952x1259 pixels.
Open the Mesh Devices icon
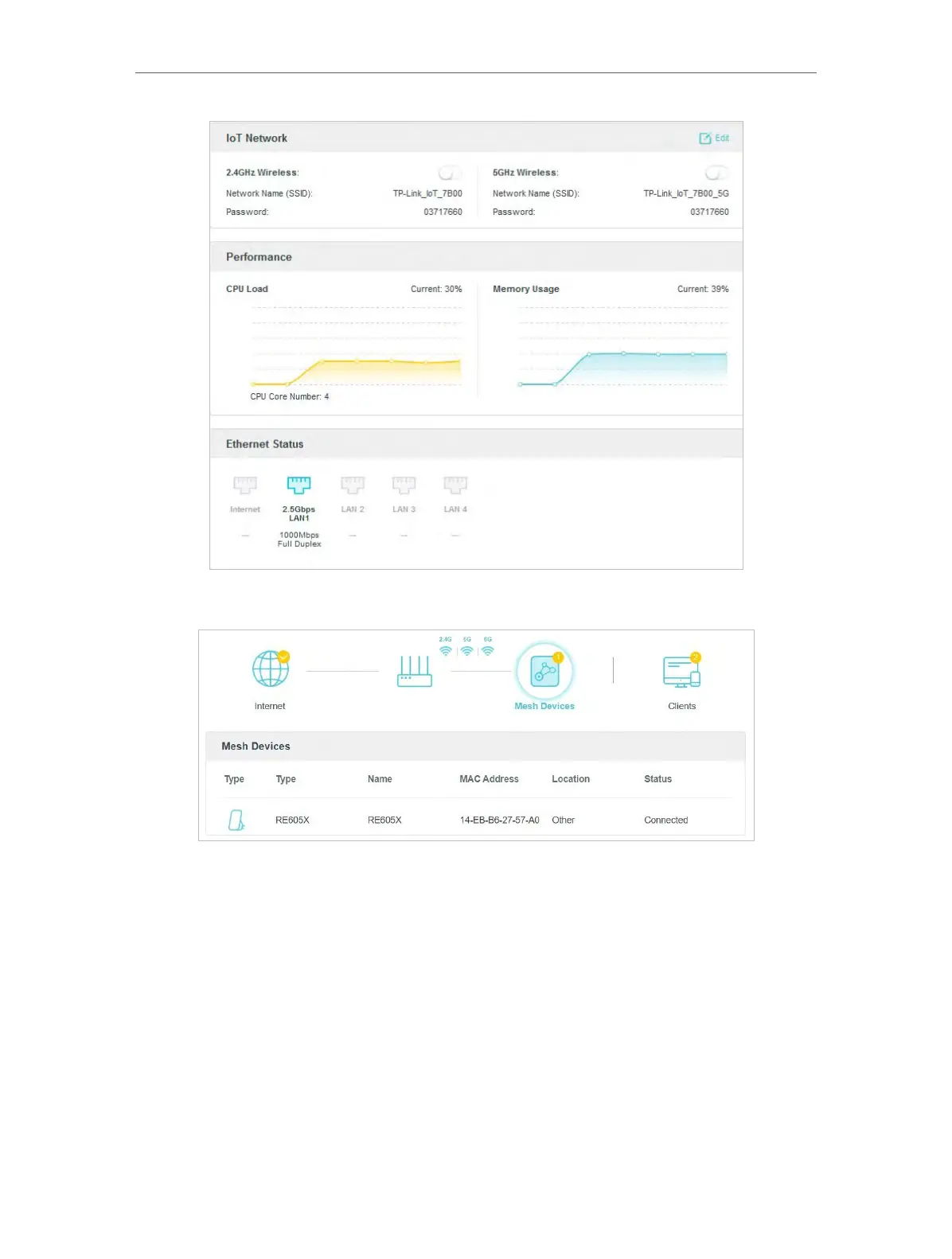click(x=544, y=672)
